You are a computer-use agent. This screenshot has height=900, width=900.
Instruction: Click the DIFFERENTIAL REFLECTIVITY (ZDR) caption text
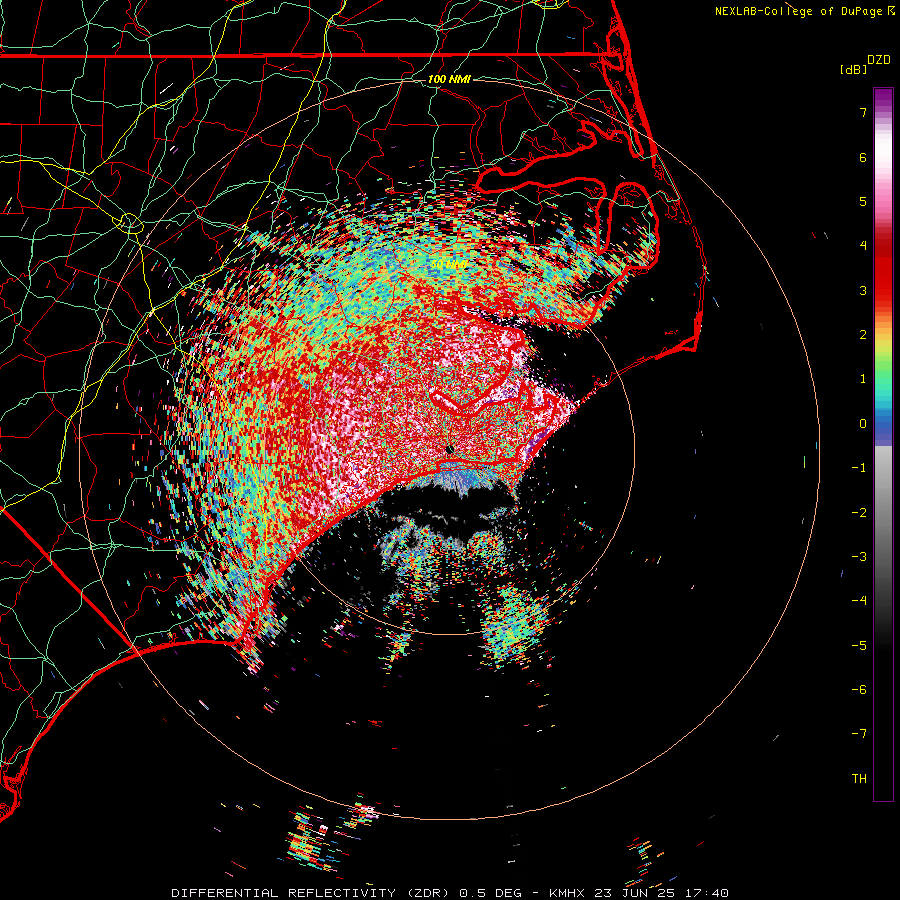(x=312, y=893)
